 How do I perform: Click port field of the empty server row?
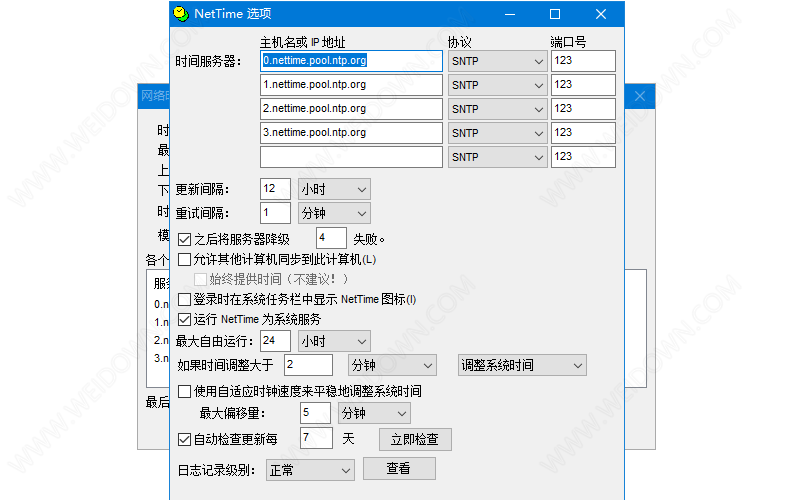583,157
